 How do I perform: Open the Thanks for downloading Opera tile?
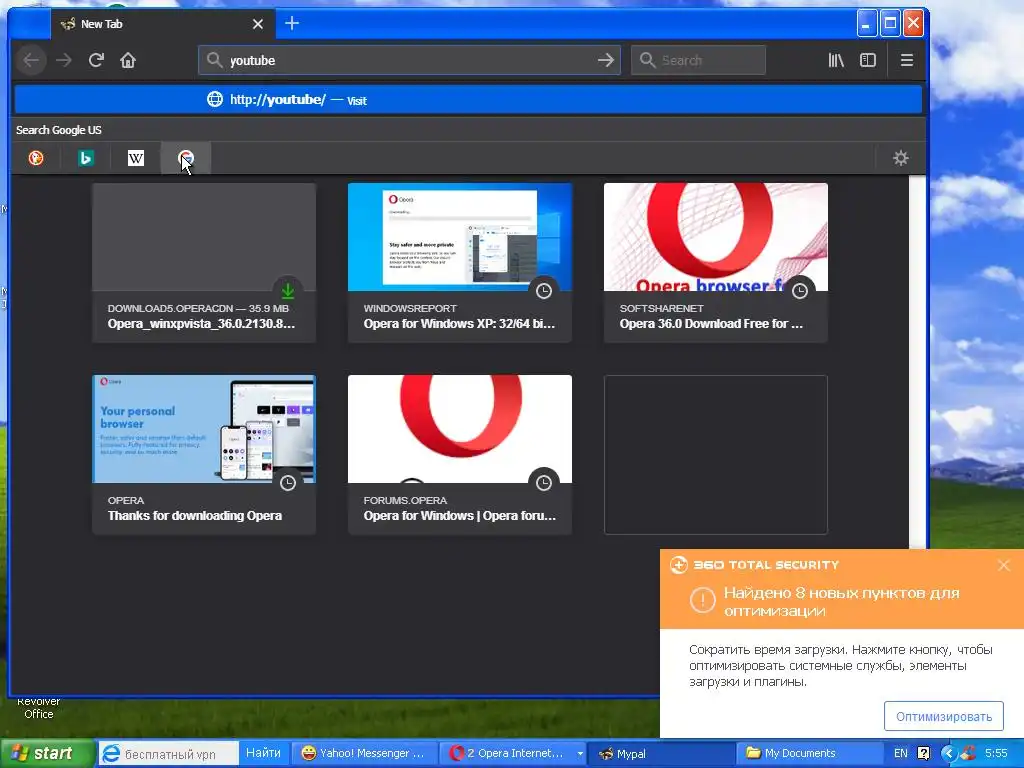coord(204,455)
